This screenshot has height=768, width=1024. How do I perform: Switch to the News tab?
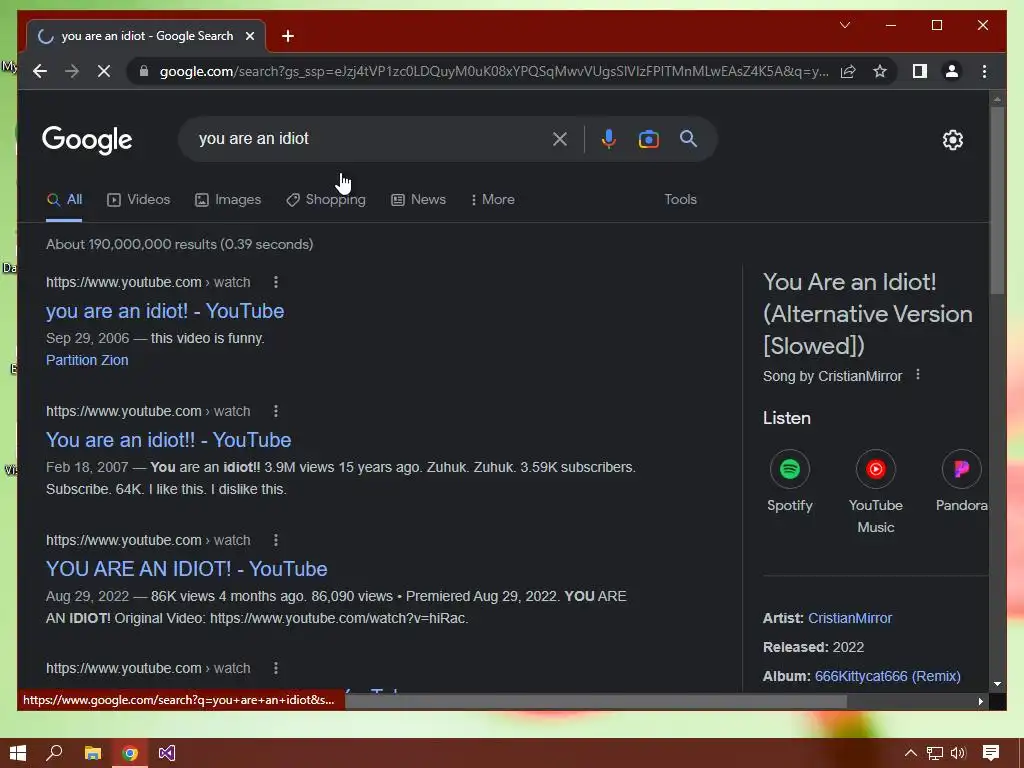[x=419, y=200]
